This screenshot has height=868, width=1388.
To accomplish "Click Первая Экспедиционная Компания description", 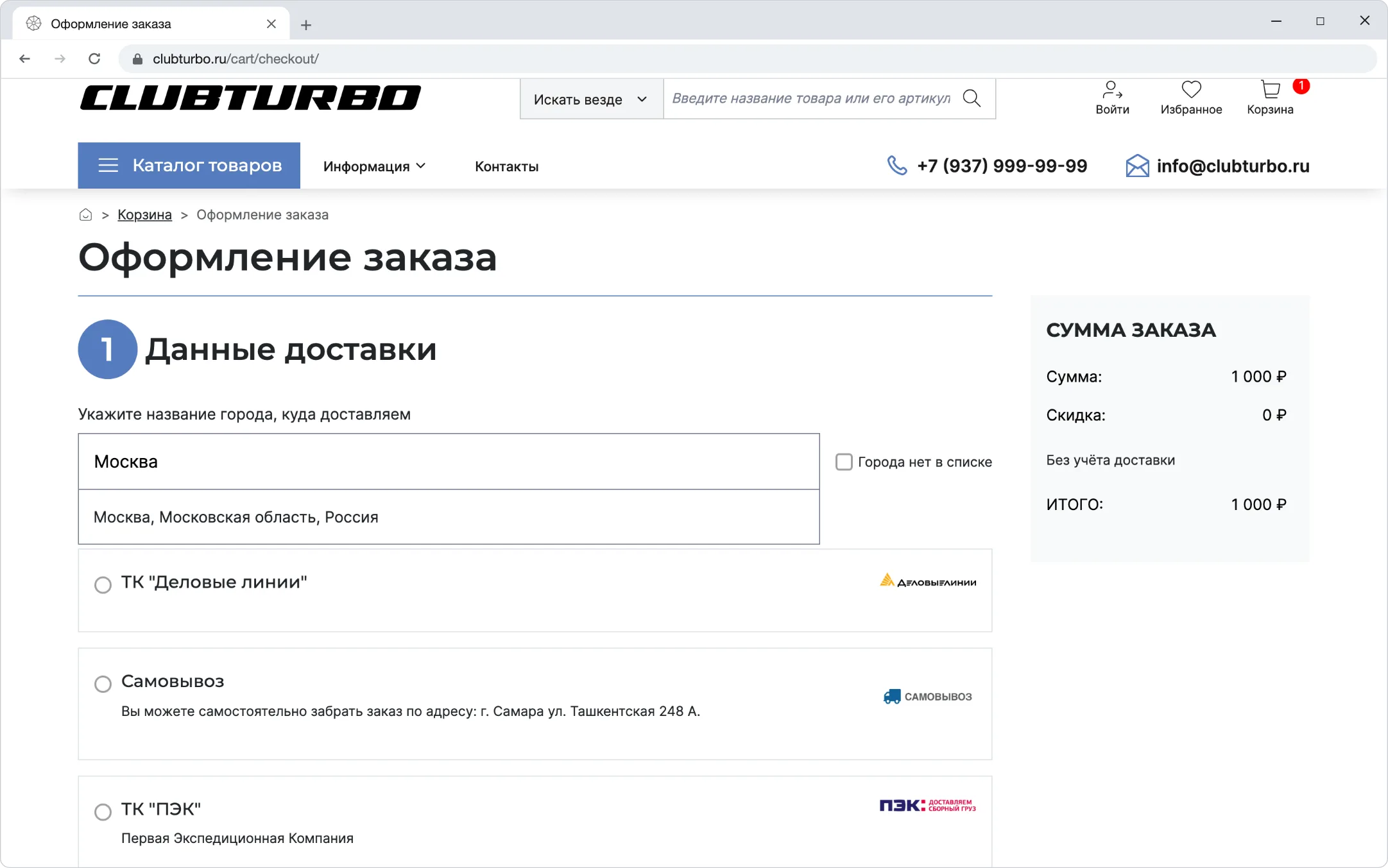I will pyautogui.click(x=237, y=838).
